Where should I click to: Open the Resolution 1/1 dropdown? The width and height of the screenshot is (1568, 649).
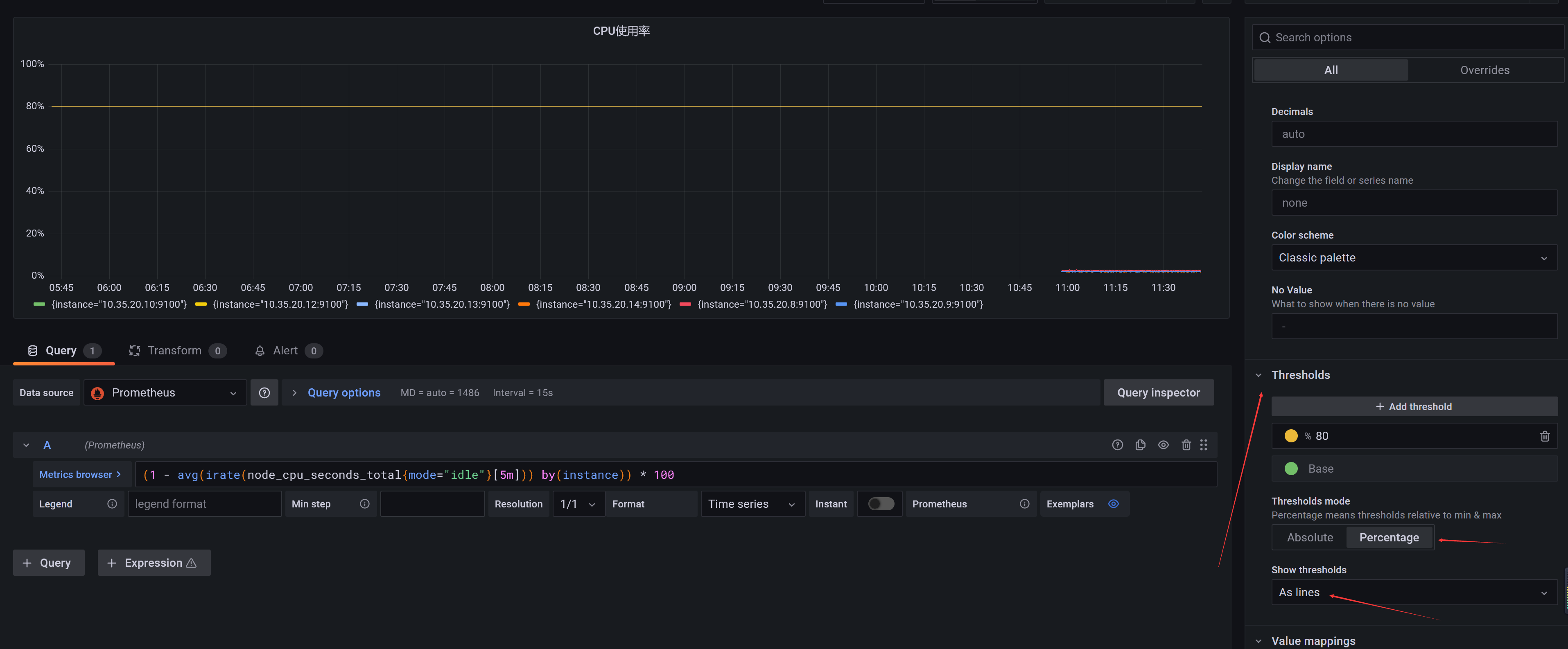(x=578, y=504)
